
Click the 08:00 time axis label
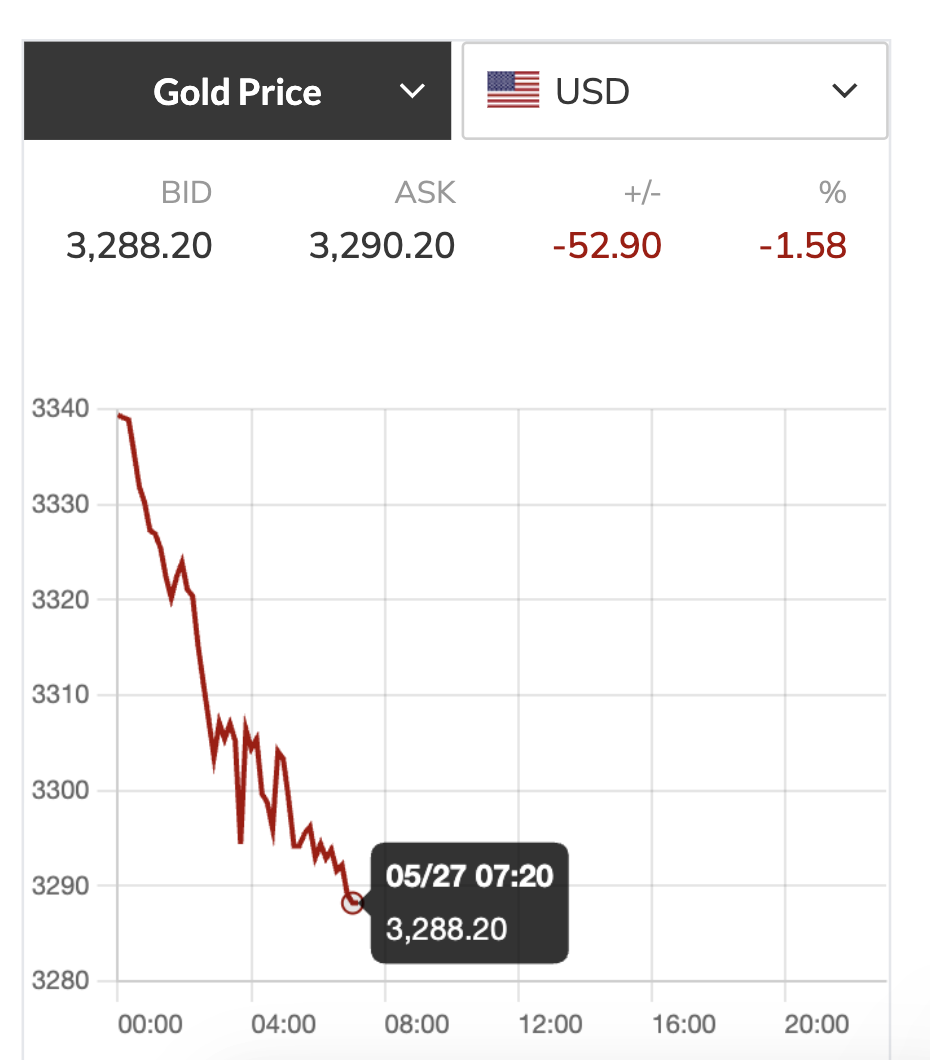417,1024
